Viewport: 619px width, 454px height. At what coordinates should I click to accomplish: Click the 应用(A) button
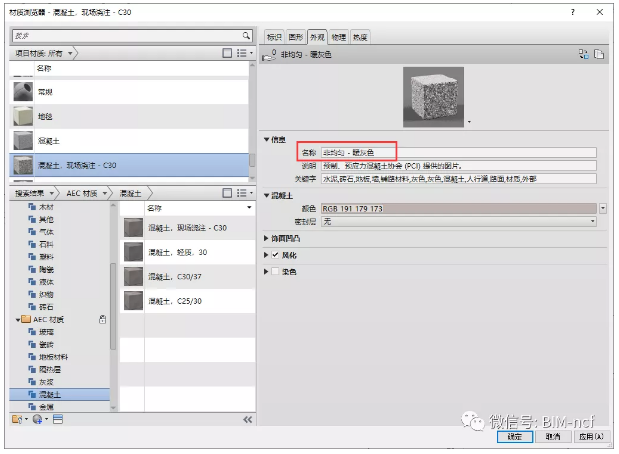tap(591, 436)
